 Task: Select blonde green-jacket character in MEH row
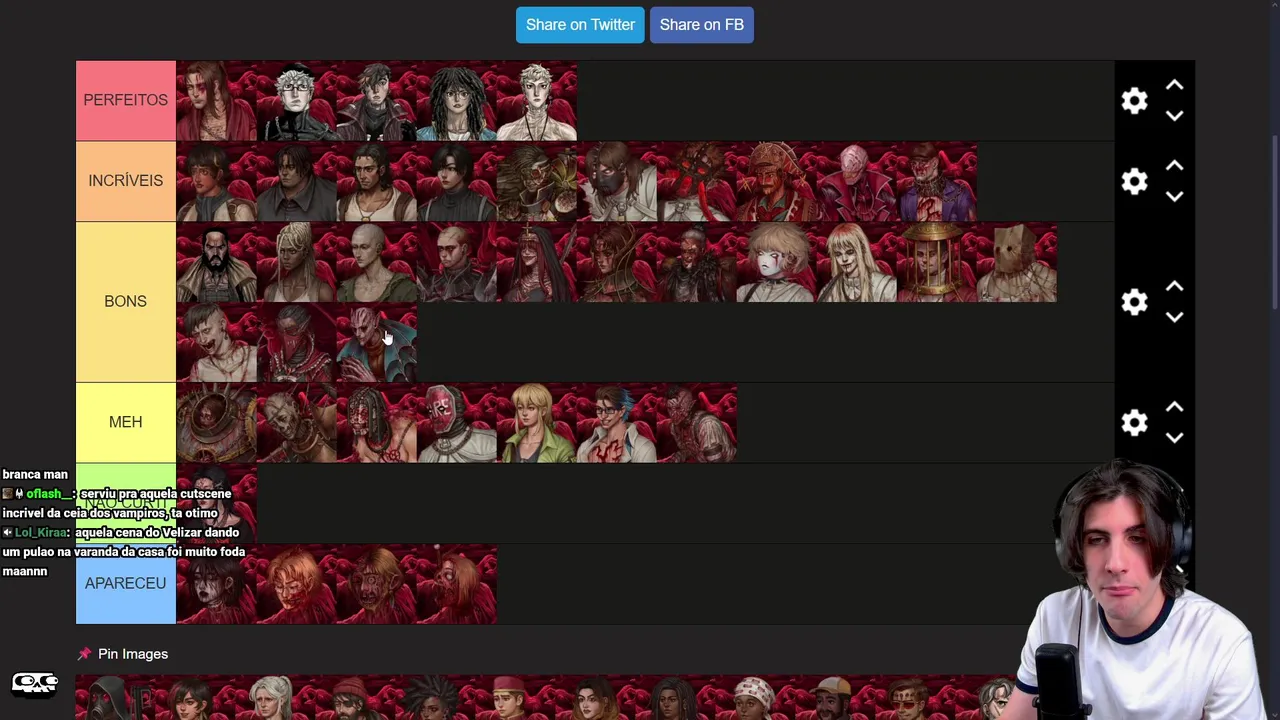[x=537, y=423]
